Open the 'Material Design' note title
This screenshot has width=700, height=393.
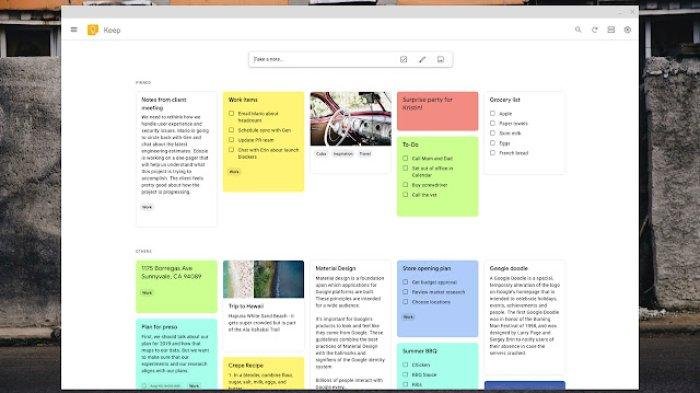pyautogui.click(x=336, y=268)
